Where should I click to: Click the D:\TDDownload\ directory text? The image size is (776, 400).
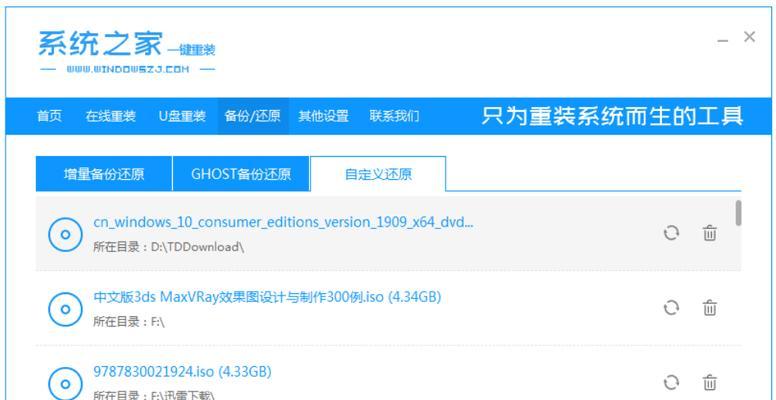click(x=197, y=247)
